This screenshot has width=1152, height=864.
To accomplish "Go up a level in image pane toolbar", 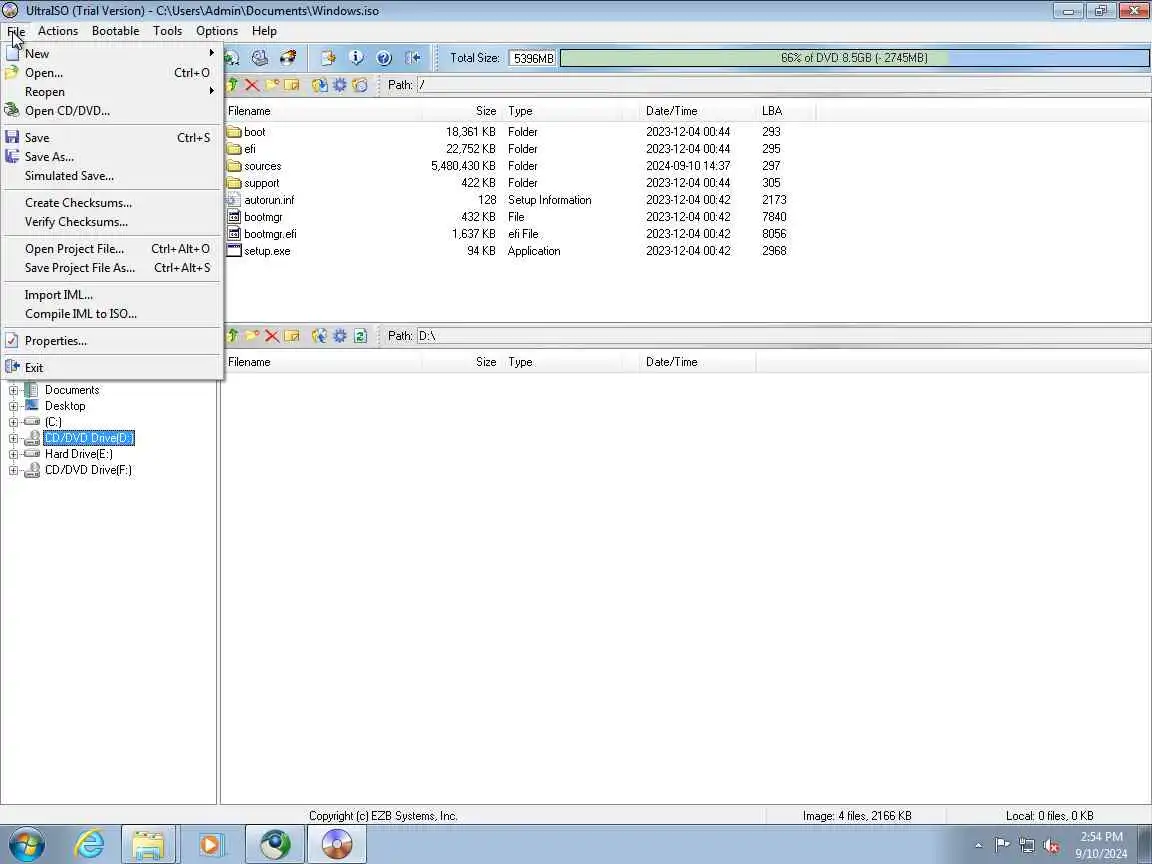I will point(232,85).
